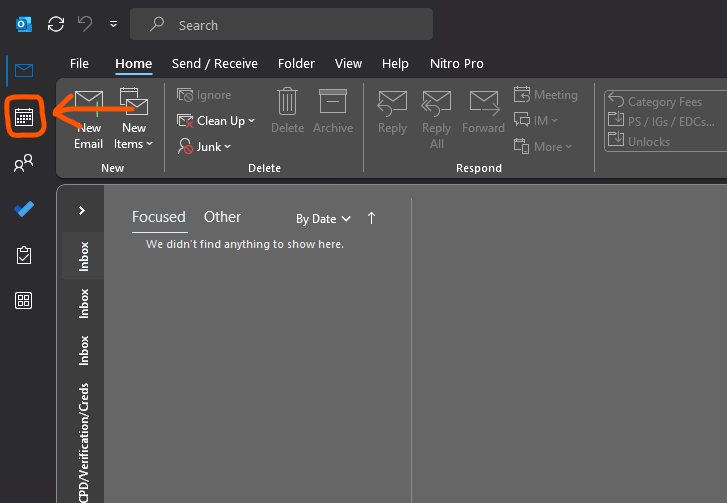Create a New Email
The height and width of the screenshot is (503, 727).
[88, 118]
